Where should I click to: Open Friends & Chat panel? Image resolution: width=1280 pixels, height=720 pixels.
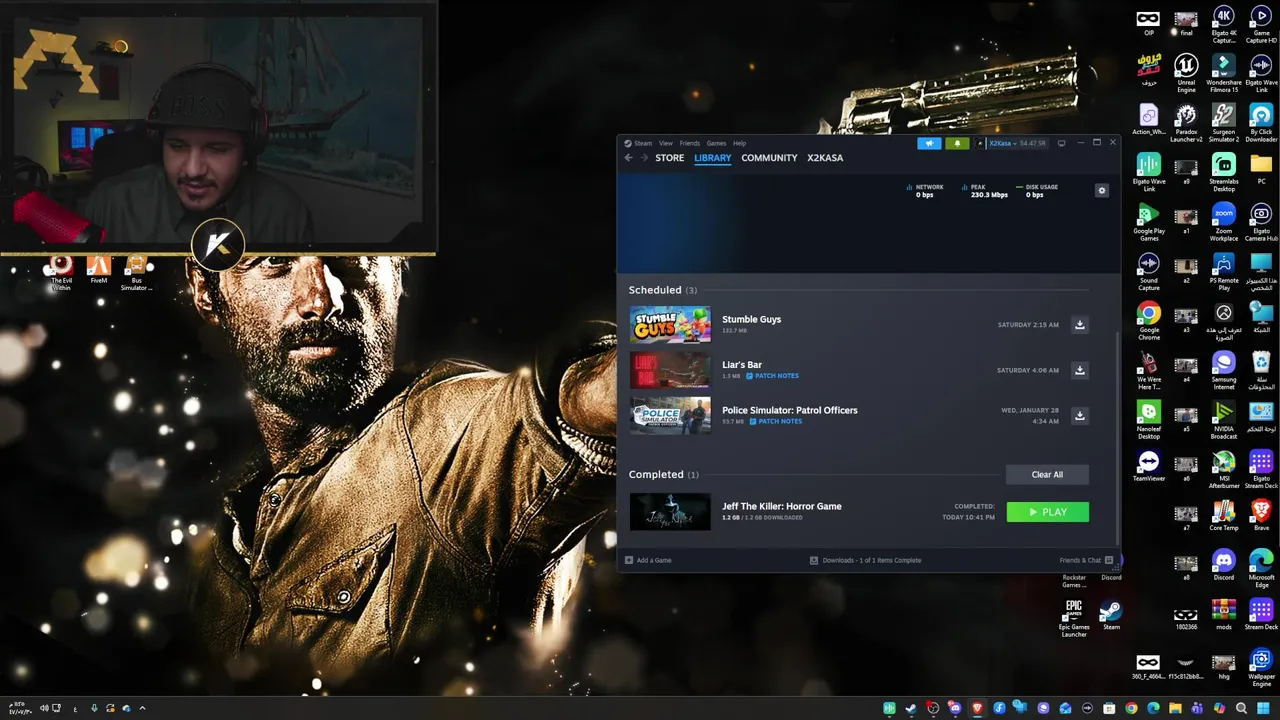tap(1086, 560)
